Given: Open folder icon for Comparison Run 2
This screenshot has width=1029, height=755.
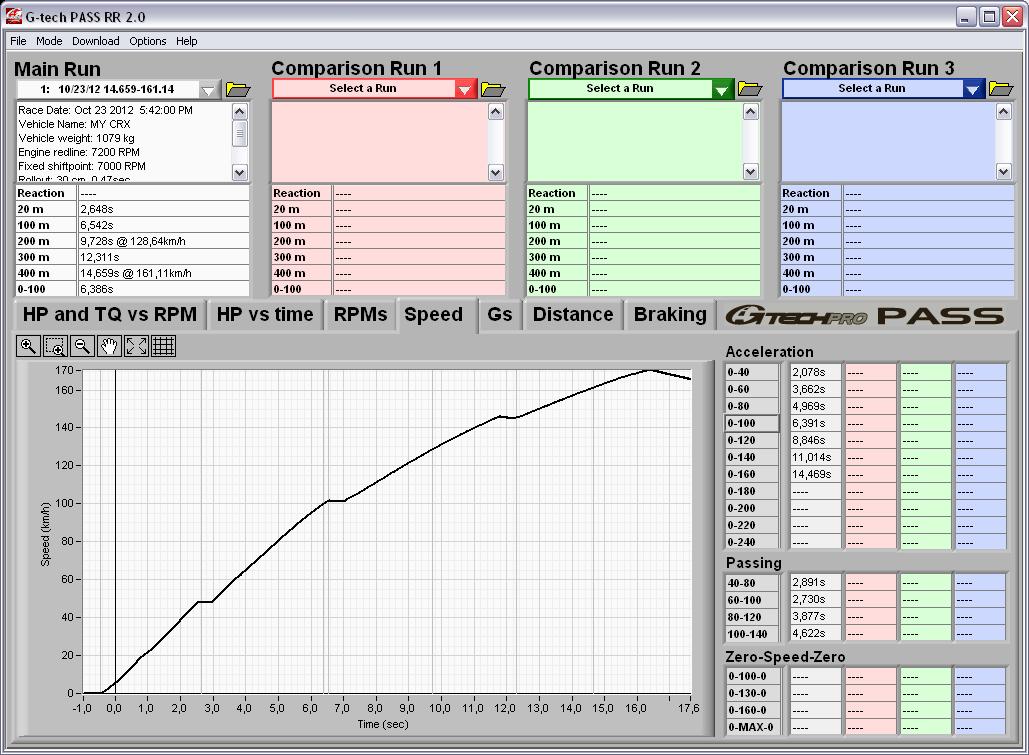Looking at the screenshot, I should [x=749, y=89].
